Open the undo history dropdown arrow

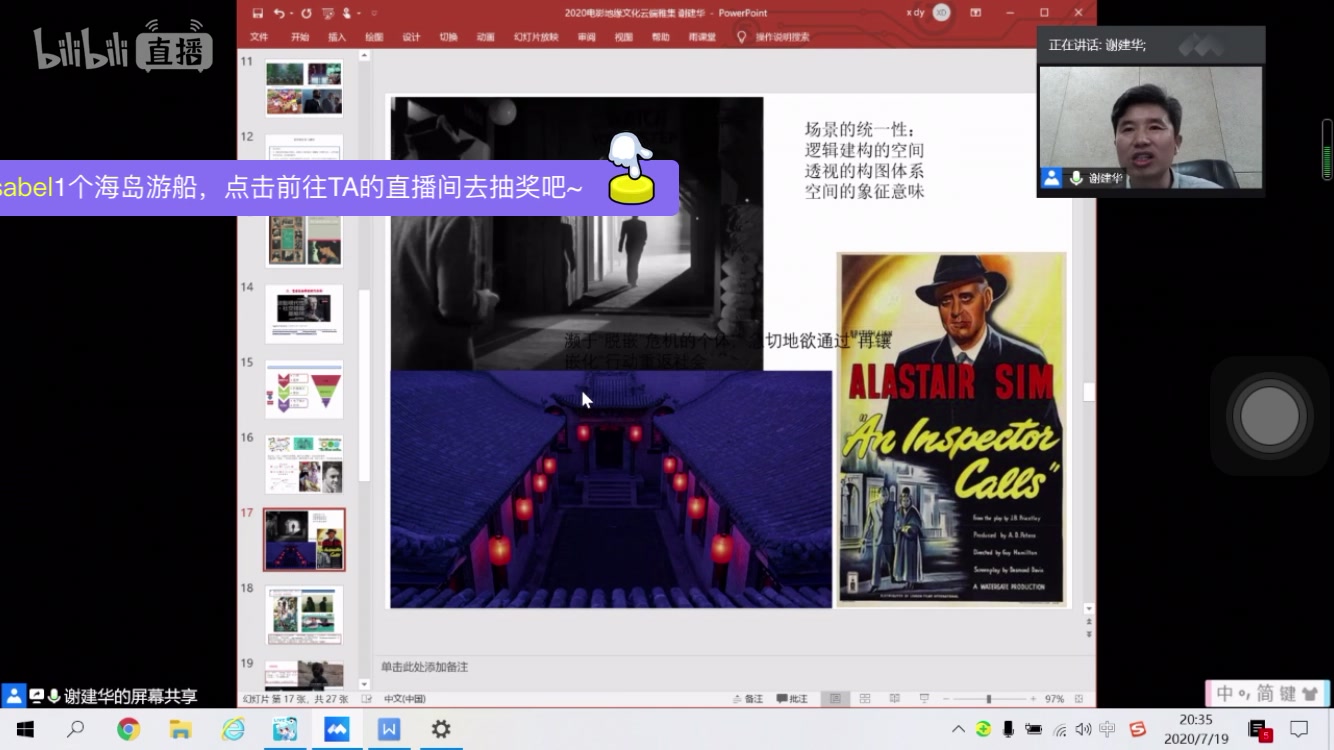pyautogui.click(x=291, y=14)
